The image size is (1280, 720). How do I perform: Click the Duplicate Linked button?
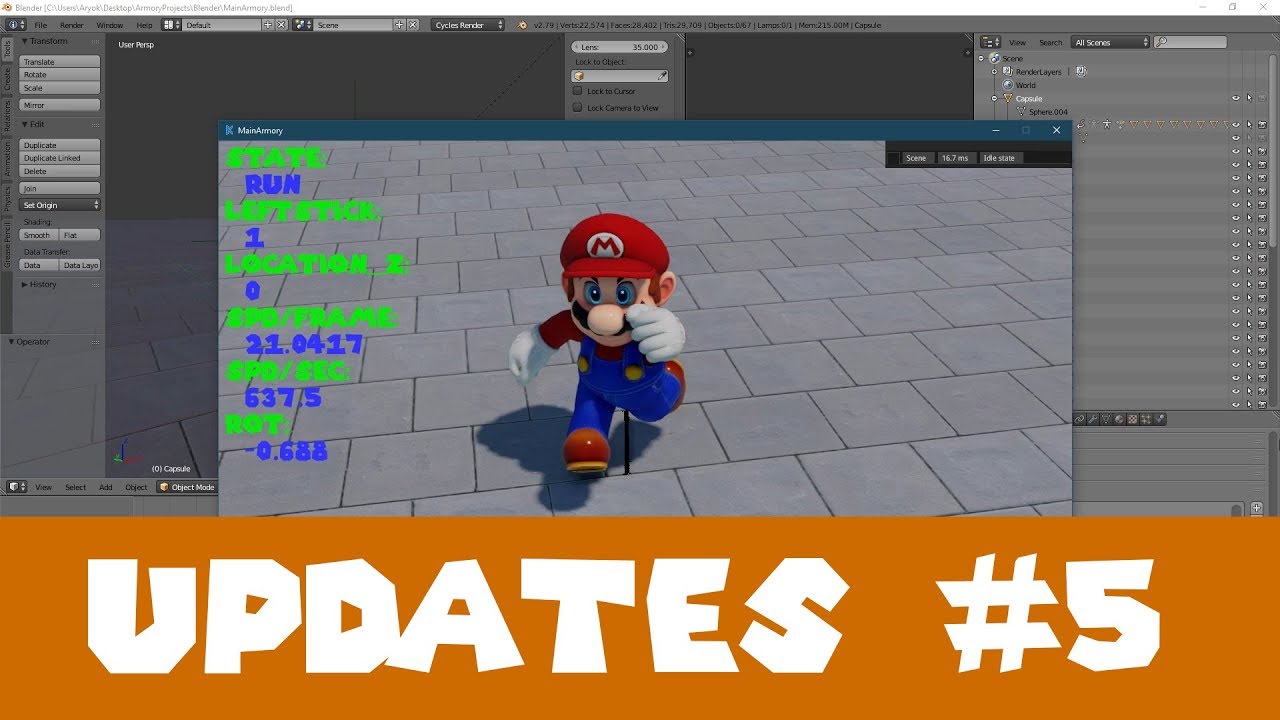[61, 158]
